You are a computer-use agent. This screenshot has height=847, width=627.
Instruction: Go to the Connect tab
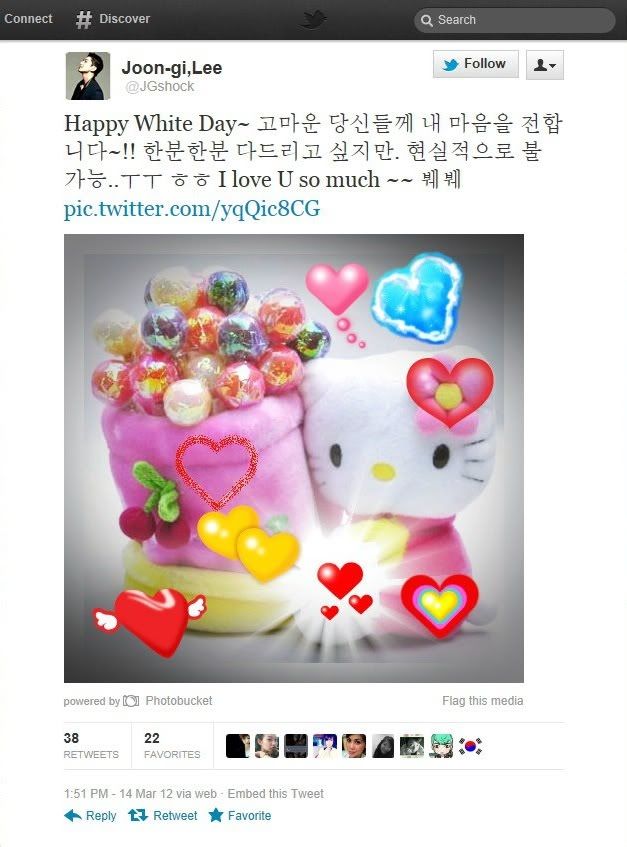(28, 19)
